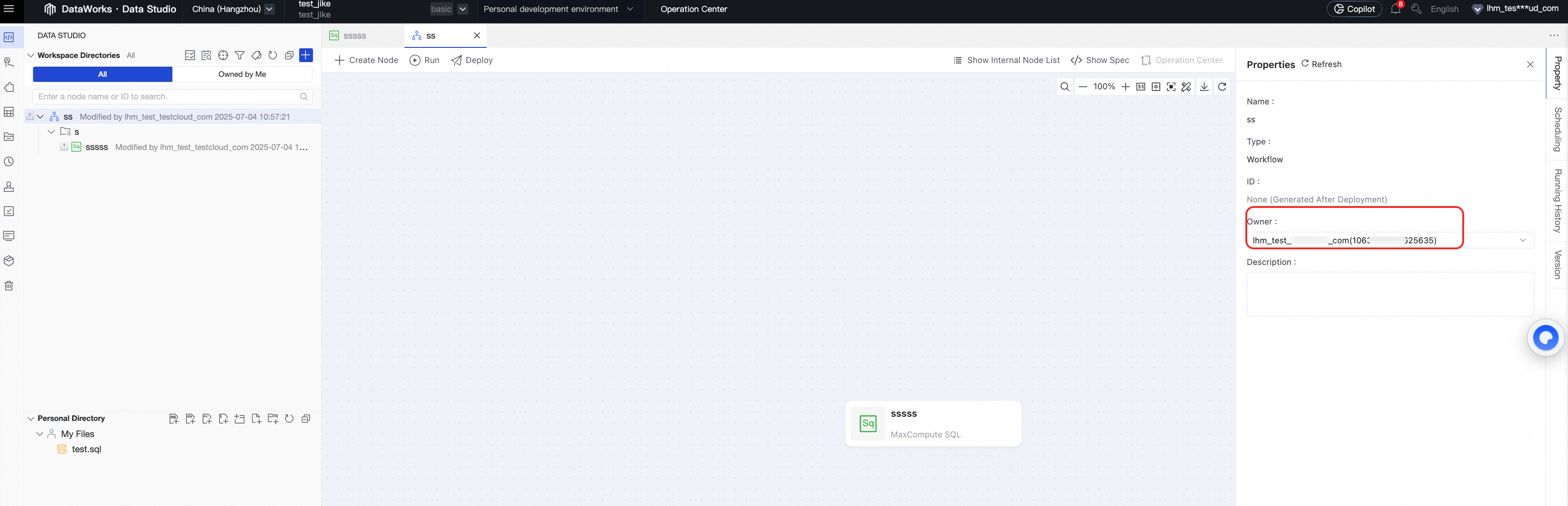This screenshot has width=1568, height=506.
Task: Click the canvas search magnifier icon
Action: (x=1065, y=86)
